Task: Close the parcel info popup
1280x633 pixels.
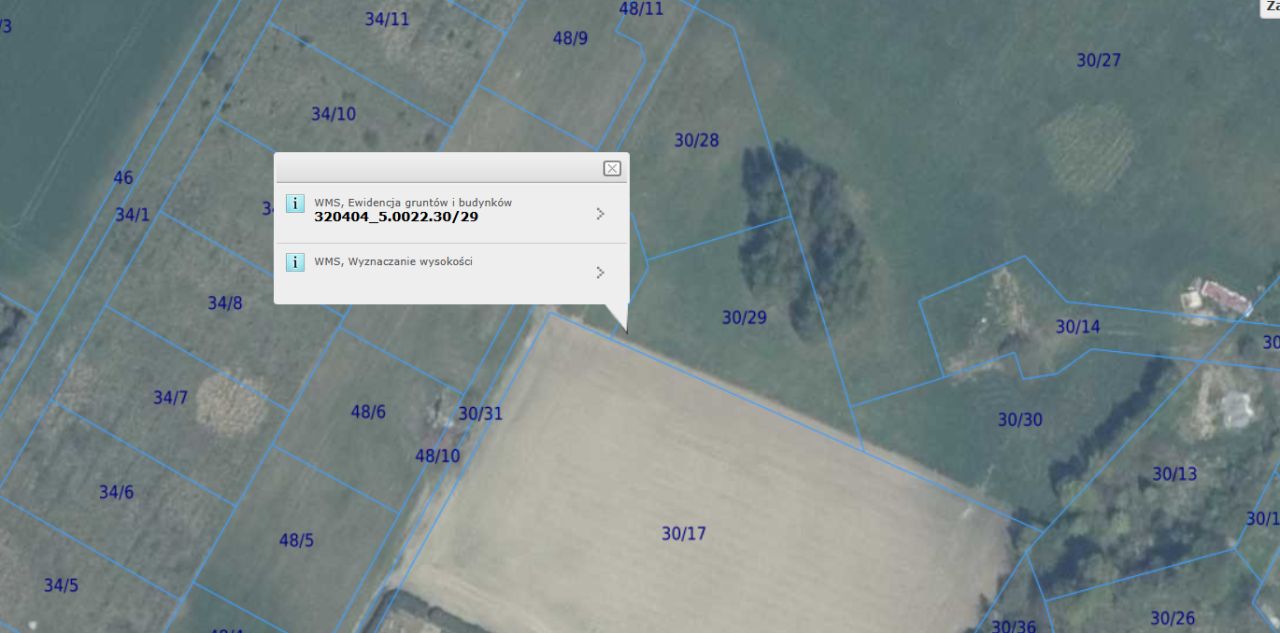Action: [x=612, y=169]
